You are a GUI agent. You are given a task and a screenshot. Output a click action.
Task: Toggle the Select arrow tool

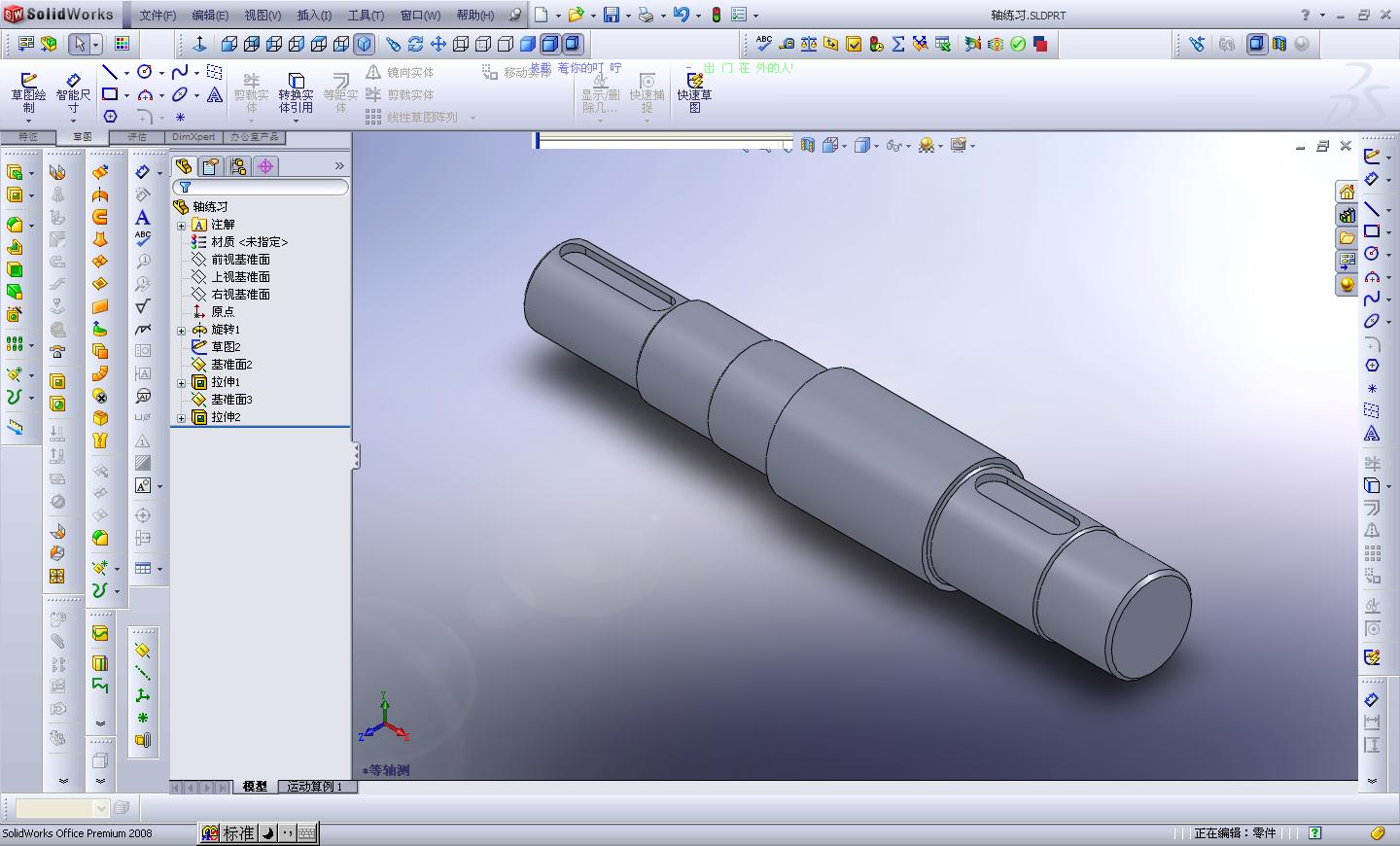(80, 44)
